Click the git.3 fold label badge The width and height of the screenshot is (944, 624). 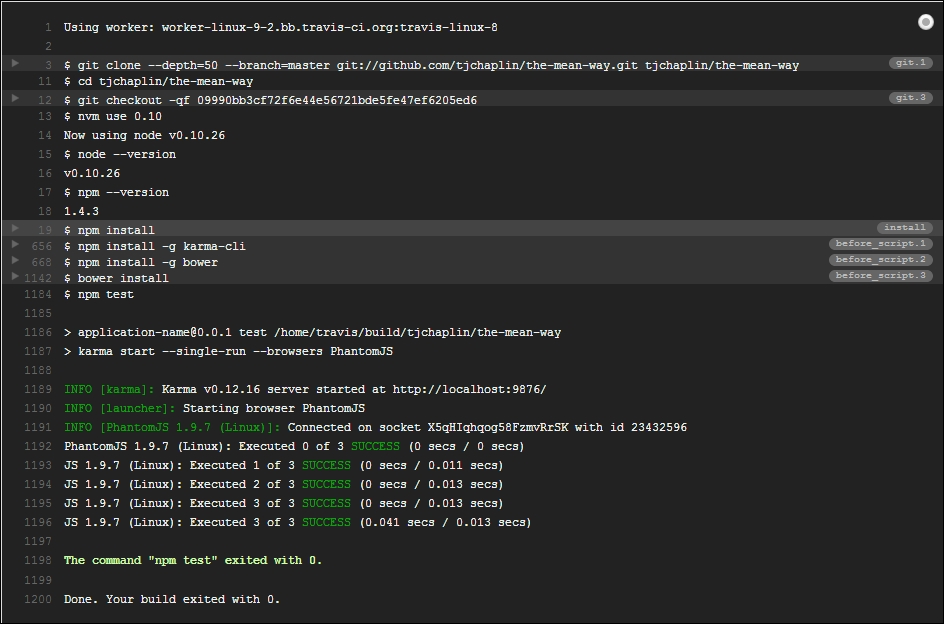tap(910, 98)
